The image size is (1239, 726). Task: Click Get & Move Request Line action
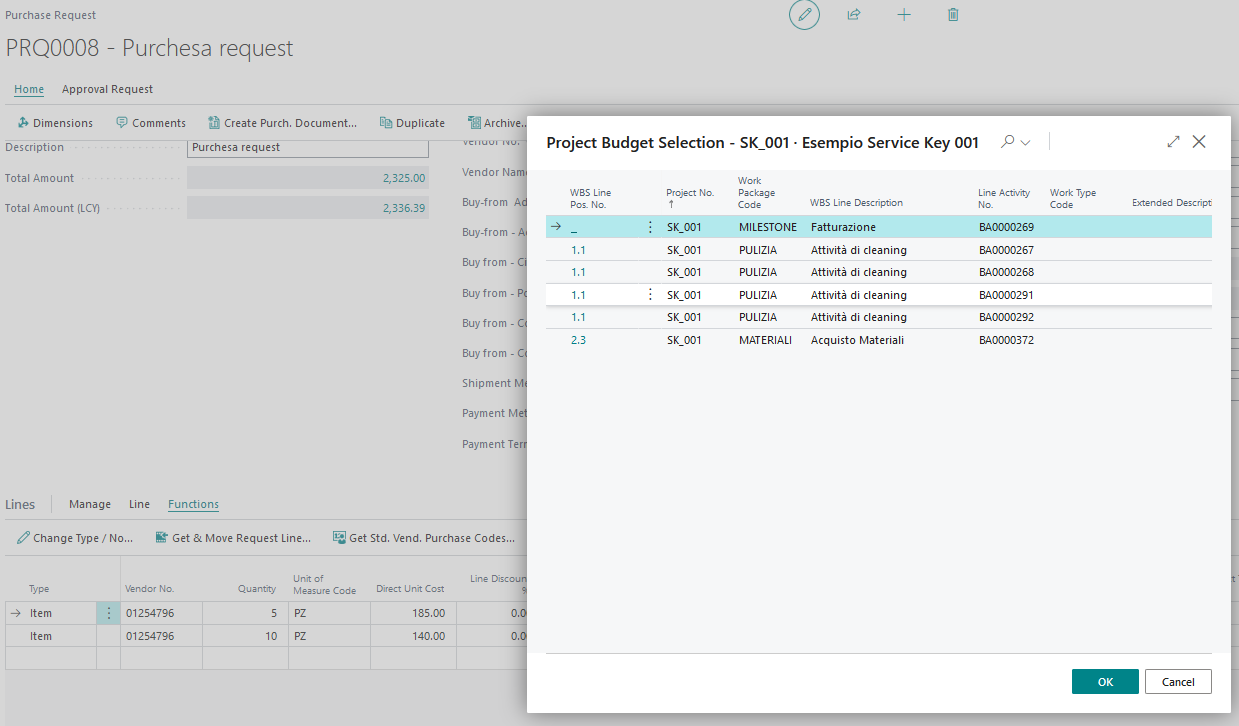[x=233, y=538]
